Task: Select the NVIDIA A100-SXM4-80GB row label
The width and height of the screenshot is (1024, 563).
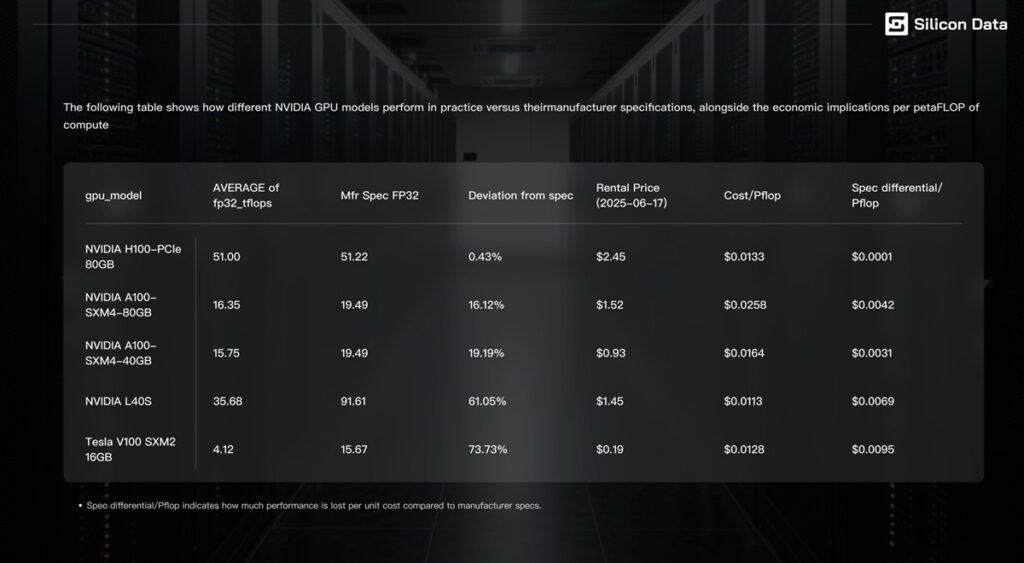Action: (x=121, y=305)
